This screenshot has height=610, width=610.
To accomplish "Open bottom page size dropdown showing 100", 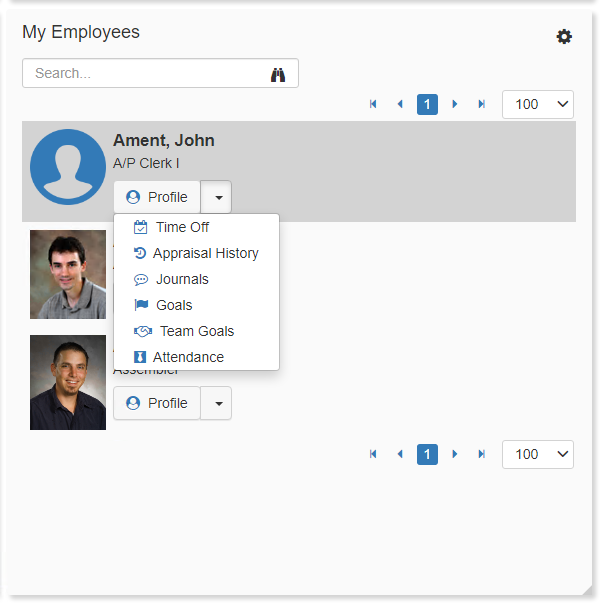I will [538, 454].
